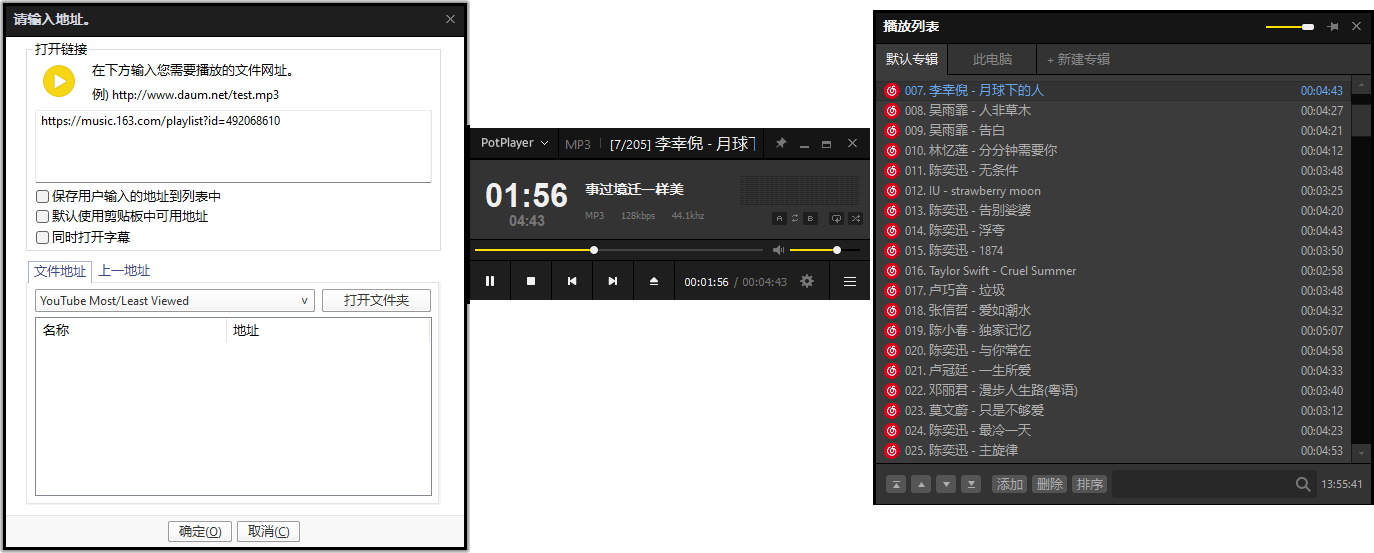Toggle playlist with the hamburger icon
Screen dimensions: 1374x553
(x=850, y=281)
